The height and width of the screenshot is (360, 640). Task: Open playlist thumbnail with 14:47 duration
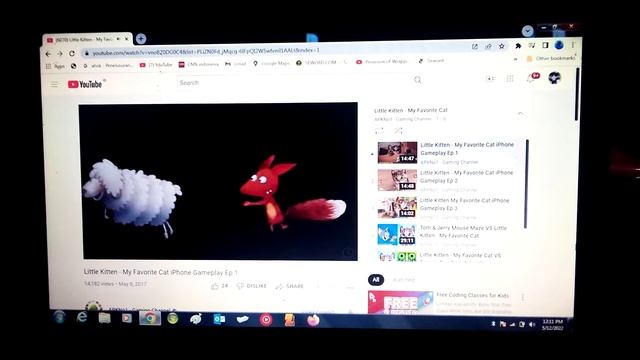(397, 152)
